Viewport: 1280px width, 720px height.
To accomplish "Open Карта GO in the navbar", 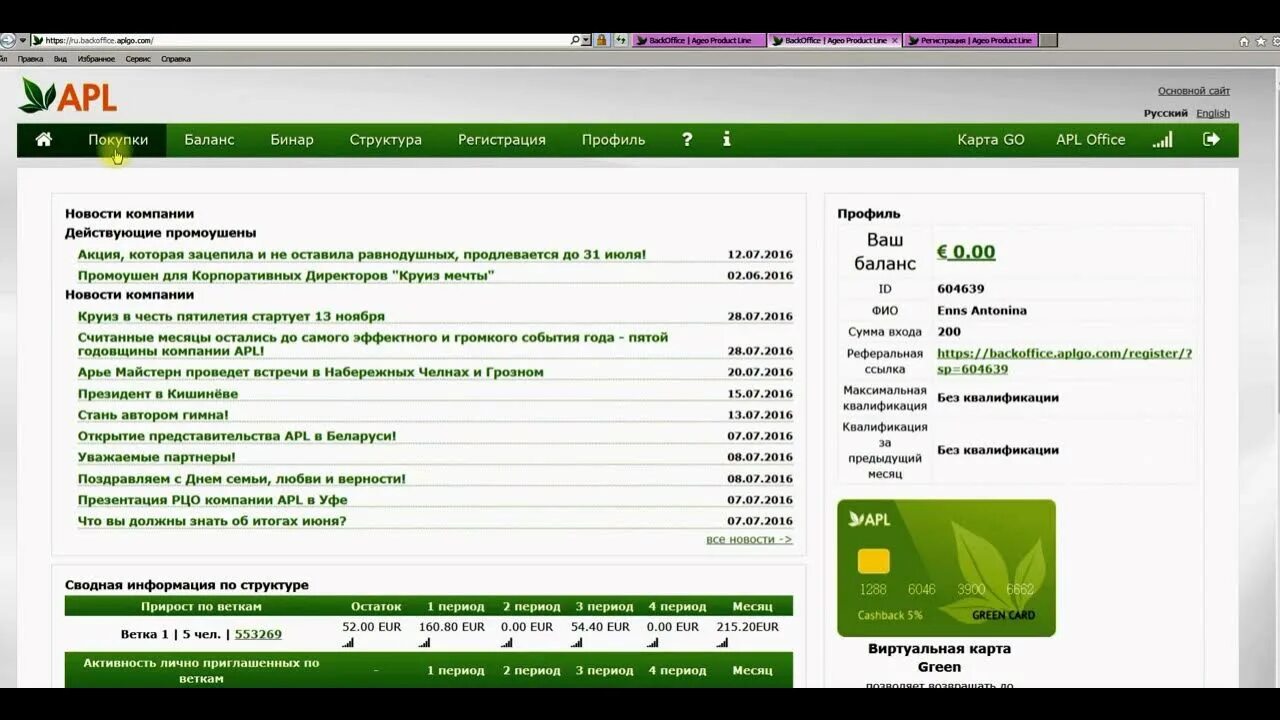I will tap(991, 140).
